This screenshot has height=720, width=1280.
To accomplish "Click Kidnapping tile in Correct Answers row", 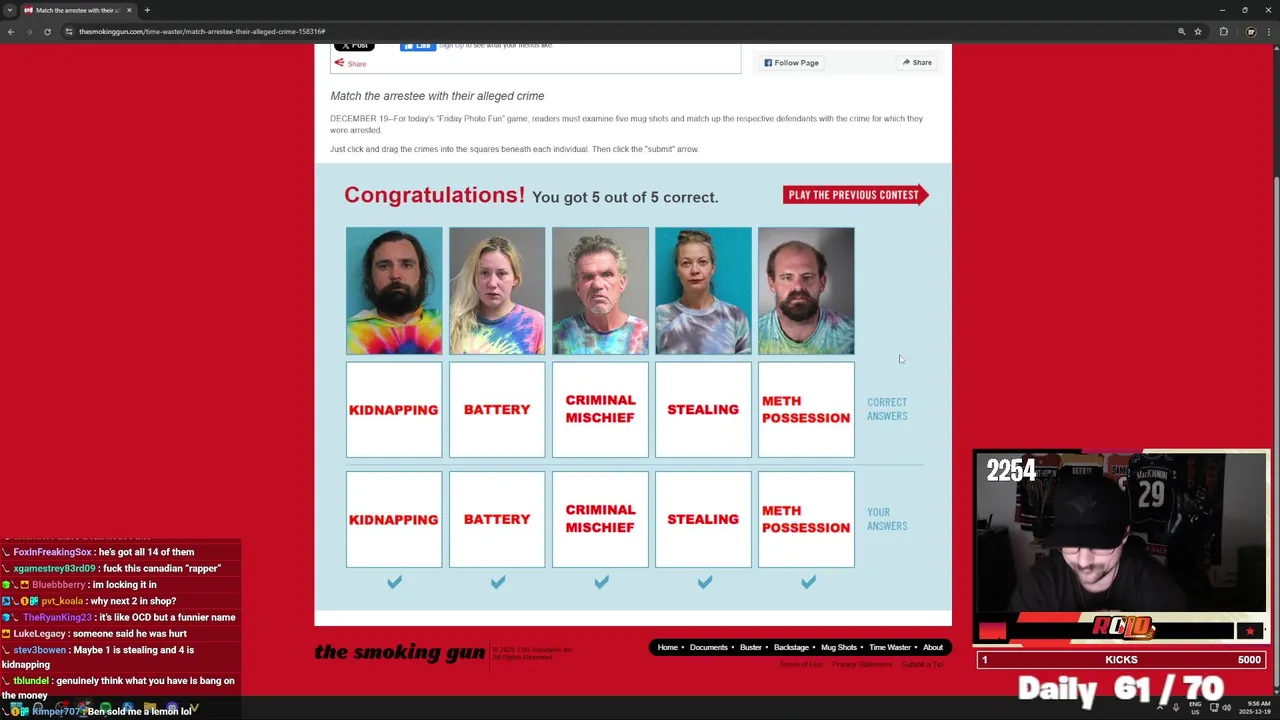I will tap(394, 410).
